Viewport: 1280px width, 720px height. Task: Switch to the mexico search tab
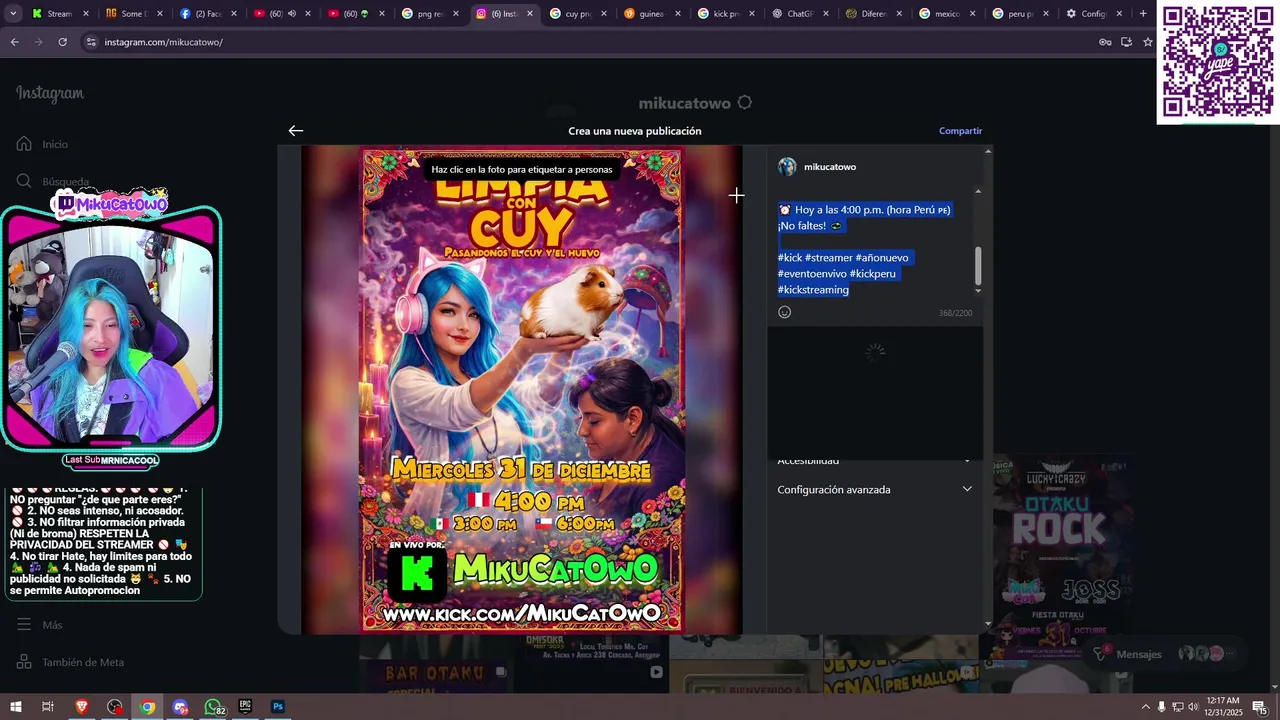(946, 14)
